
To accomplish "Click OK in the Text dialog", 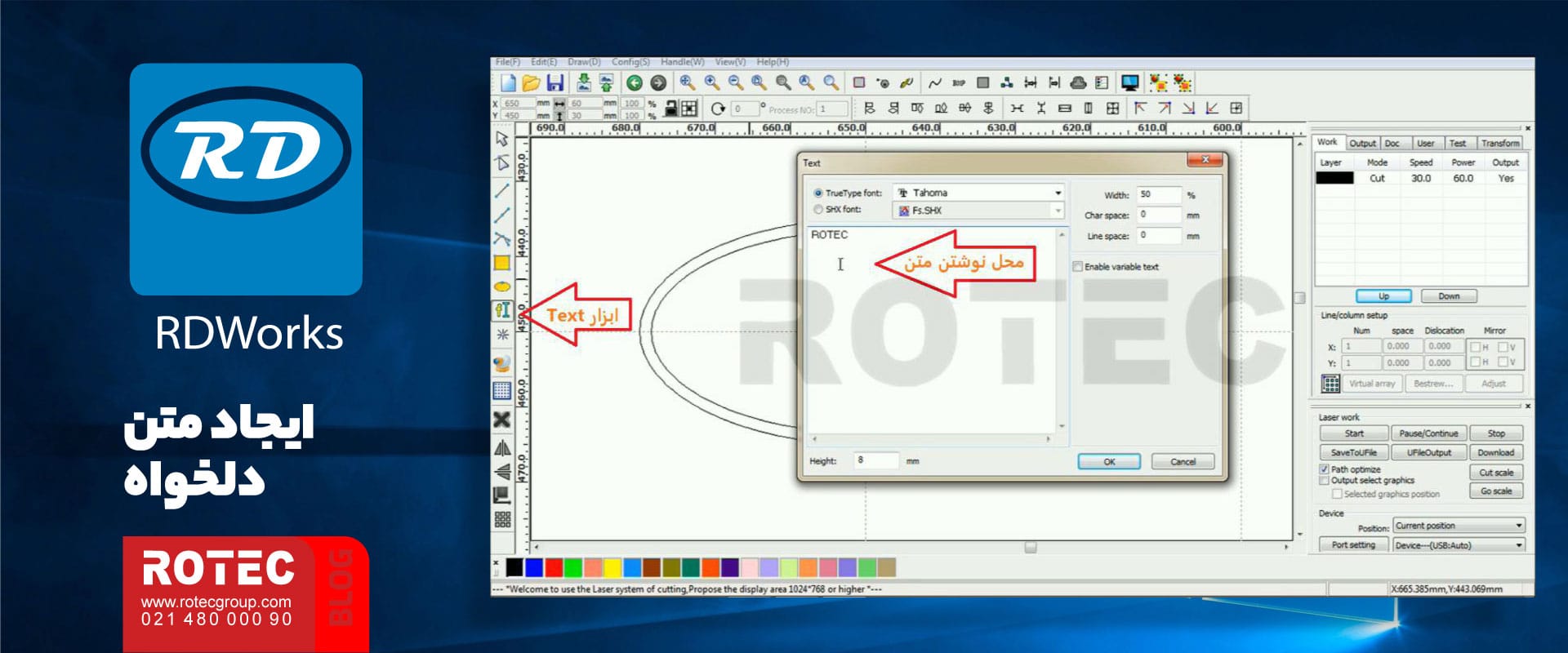I will coord(1108,461).
